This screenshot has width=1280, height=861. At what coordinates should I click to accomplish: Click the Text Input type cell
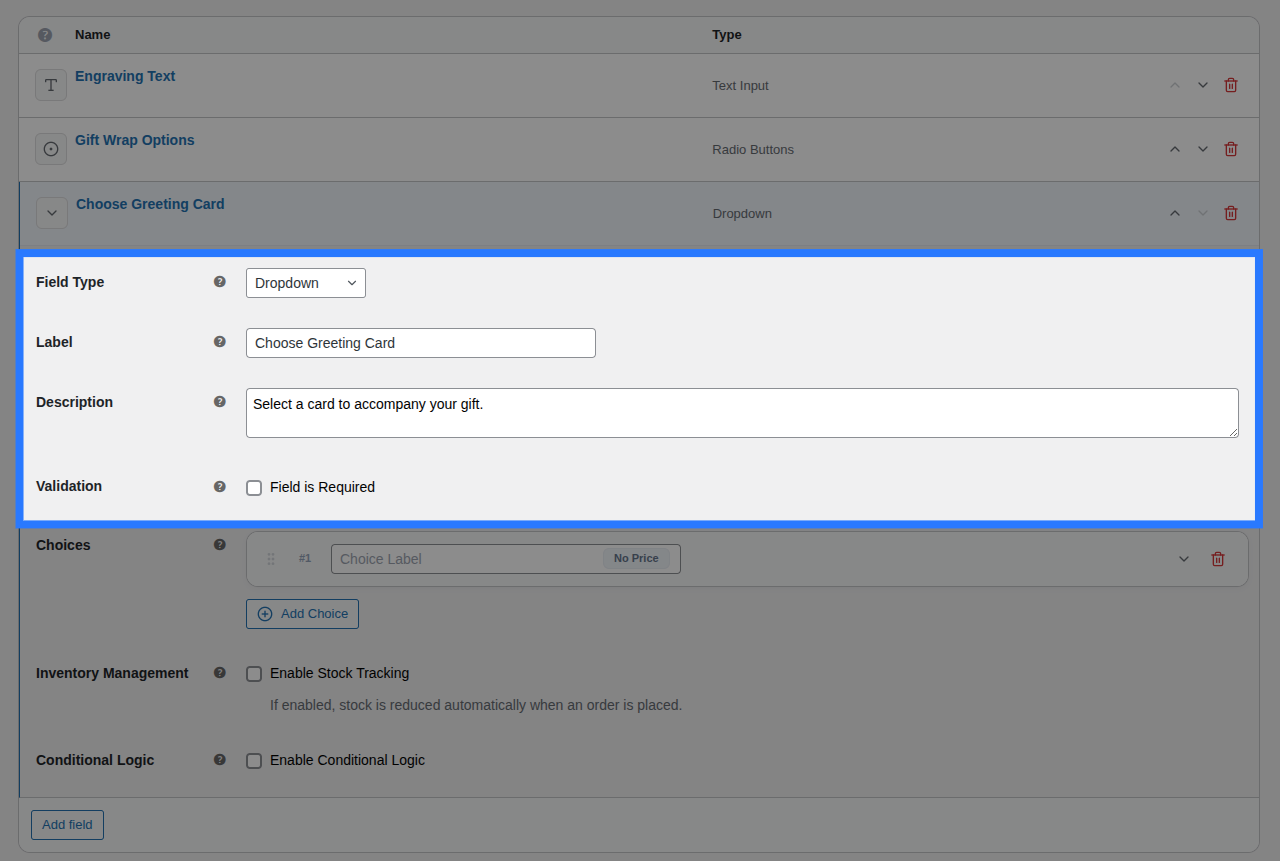(x=741, y=86)
